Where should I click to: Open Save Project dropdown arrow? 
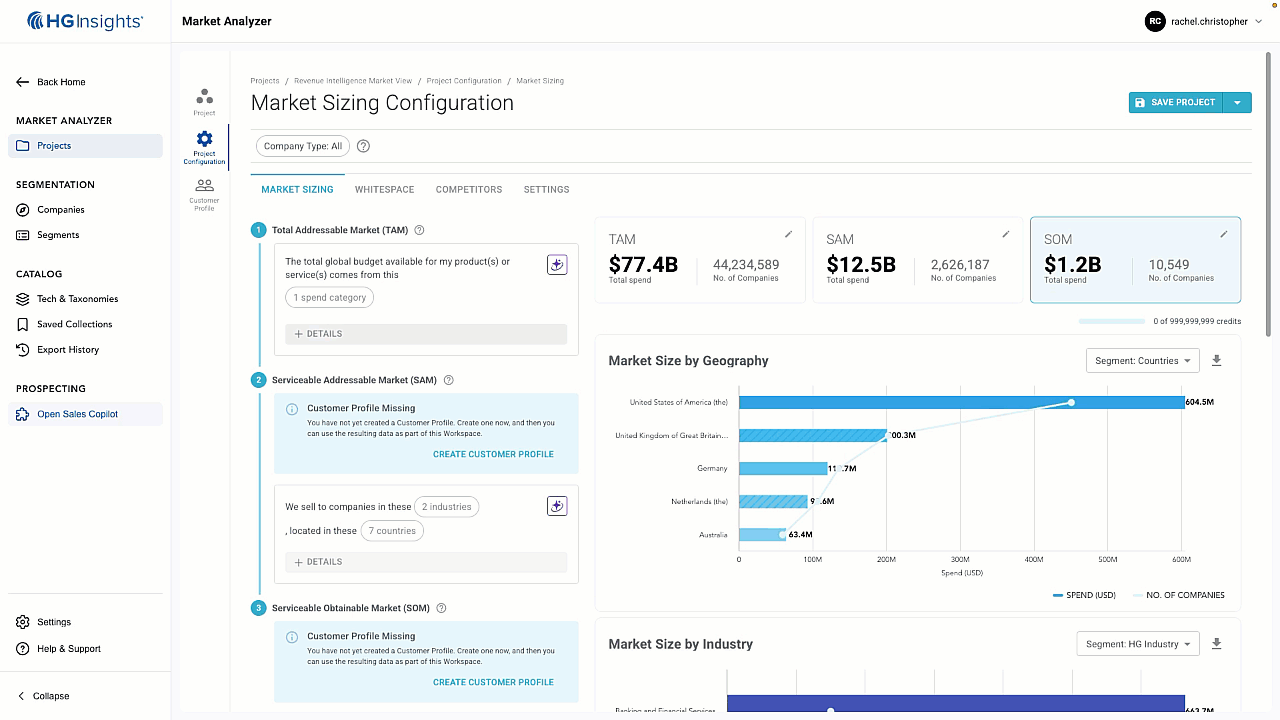[x=1238, y=102]
